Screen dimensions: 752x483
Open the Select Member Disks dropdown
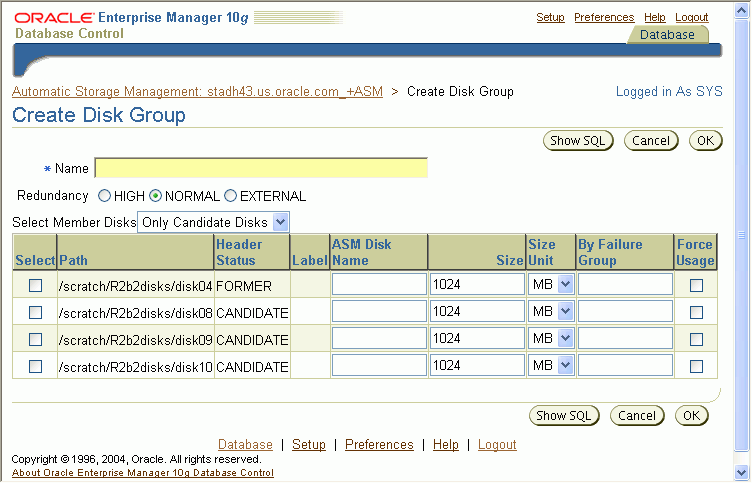point(214,222)
